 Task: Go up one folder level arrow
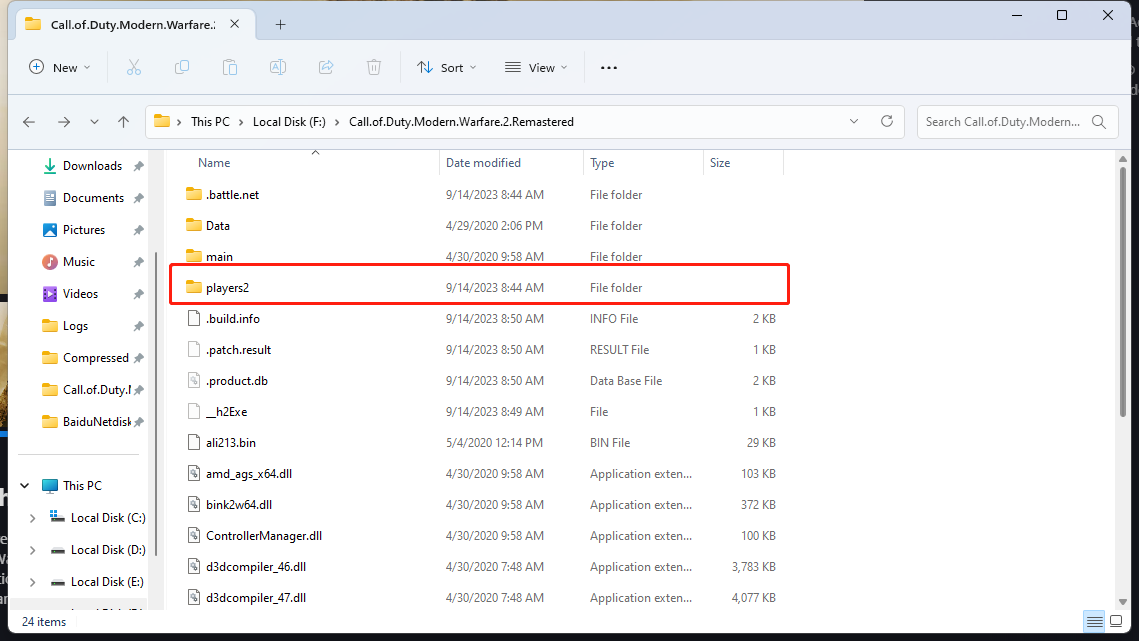coord(123,122)
